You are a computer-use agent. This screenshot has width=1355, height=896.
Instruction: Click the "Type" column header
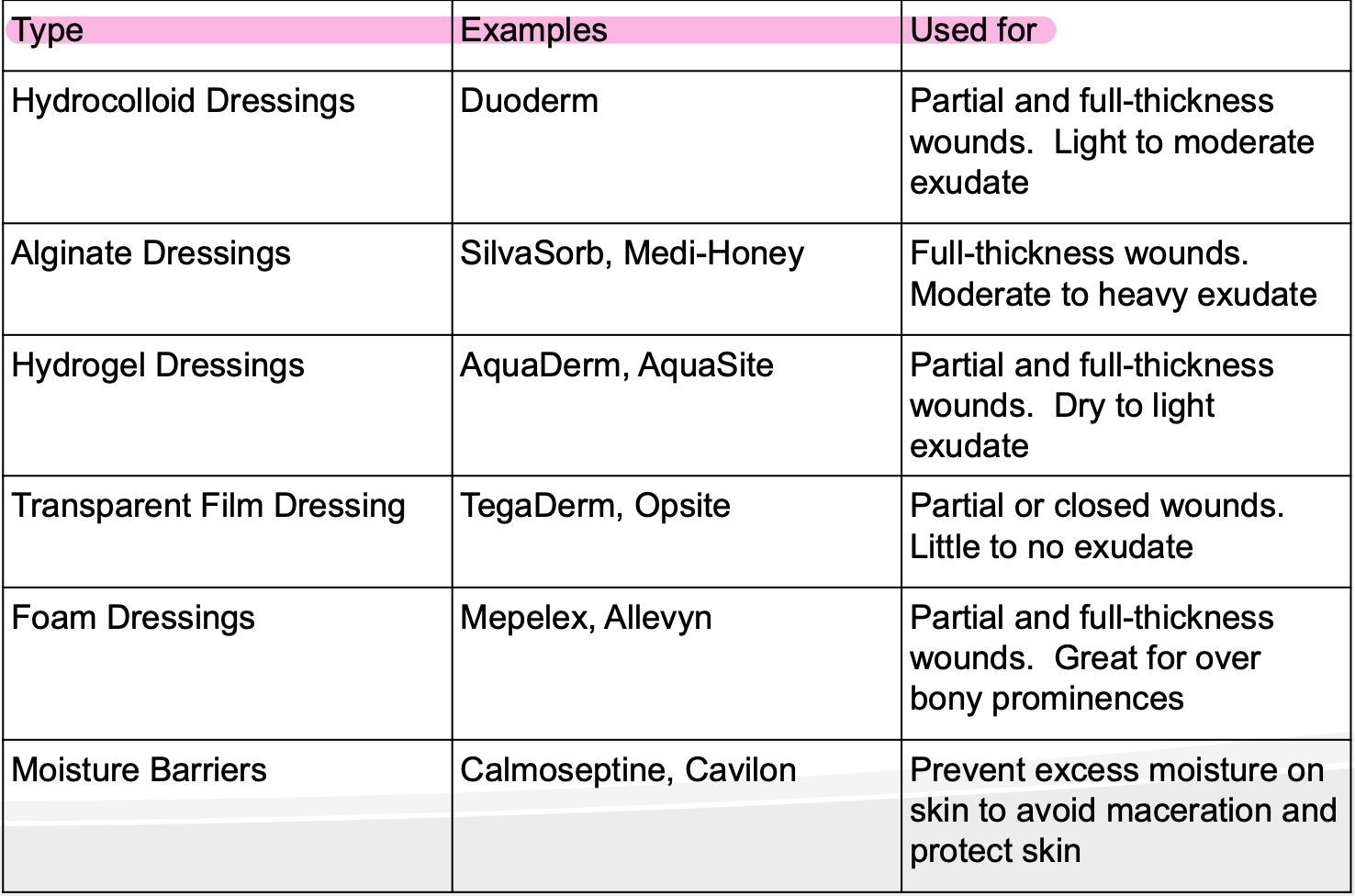[48, 30]
